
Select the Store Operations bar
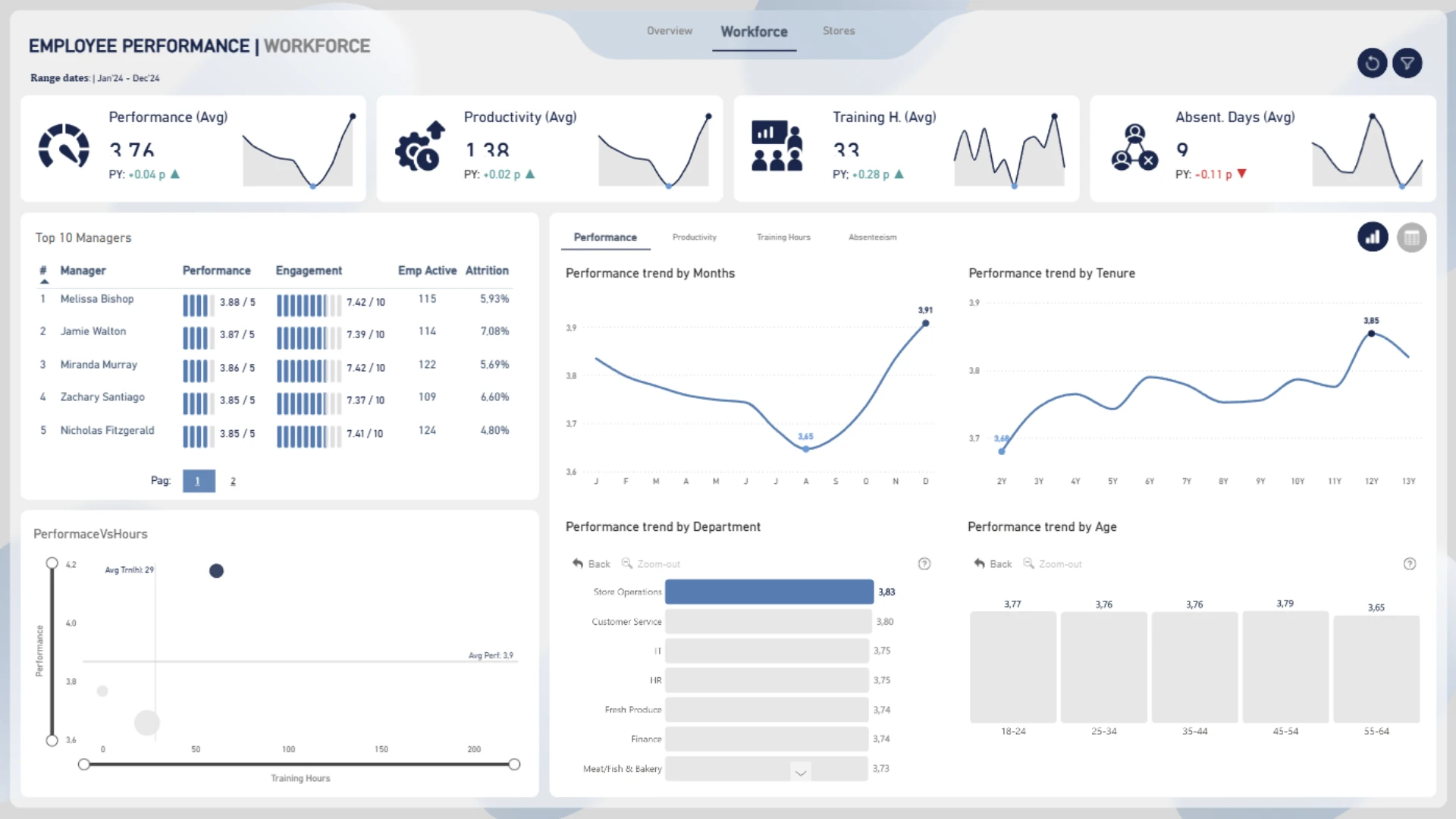pyautogui.click(x=769, y=591)
